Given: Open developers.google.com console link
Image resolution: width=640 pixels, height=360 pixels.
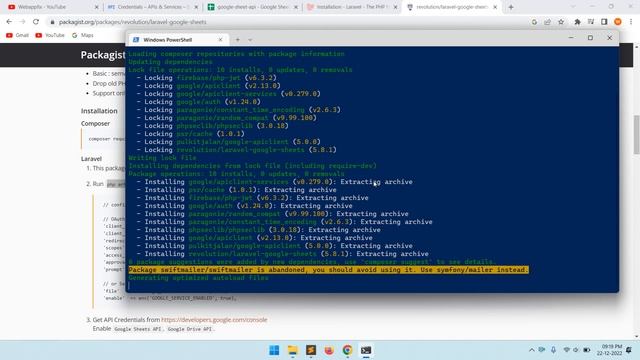Looking at the screenshot, I should click(214, 320).
